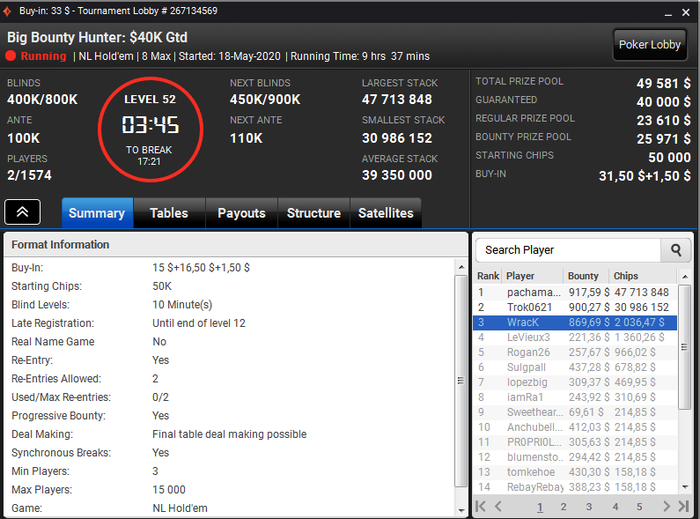
Task: Open the Structure tab
Action: click(313, 213)
